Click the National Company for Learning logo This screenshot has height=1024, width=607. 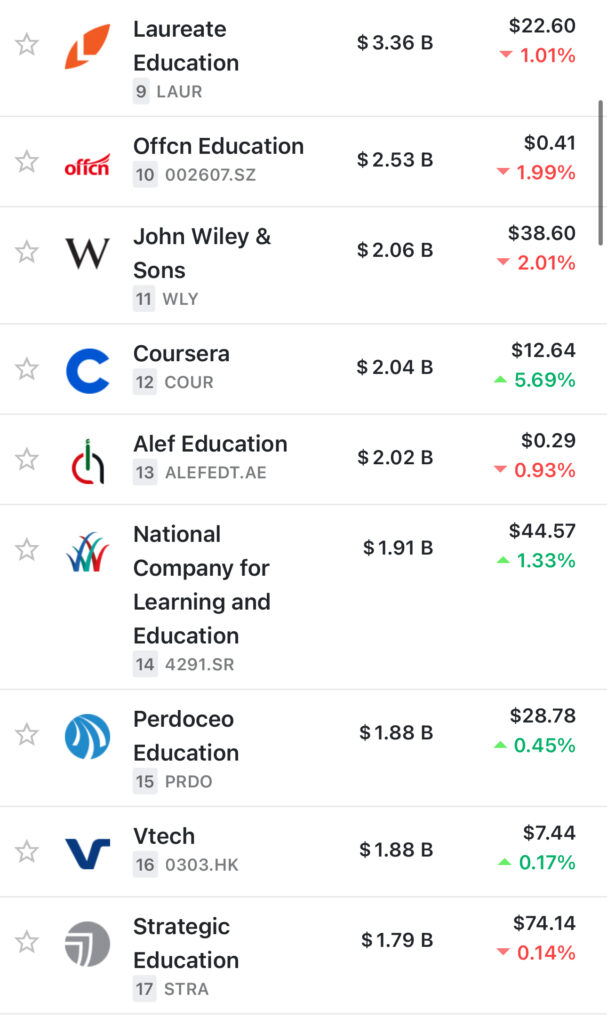click(x=87, y=552)
